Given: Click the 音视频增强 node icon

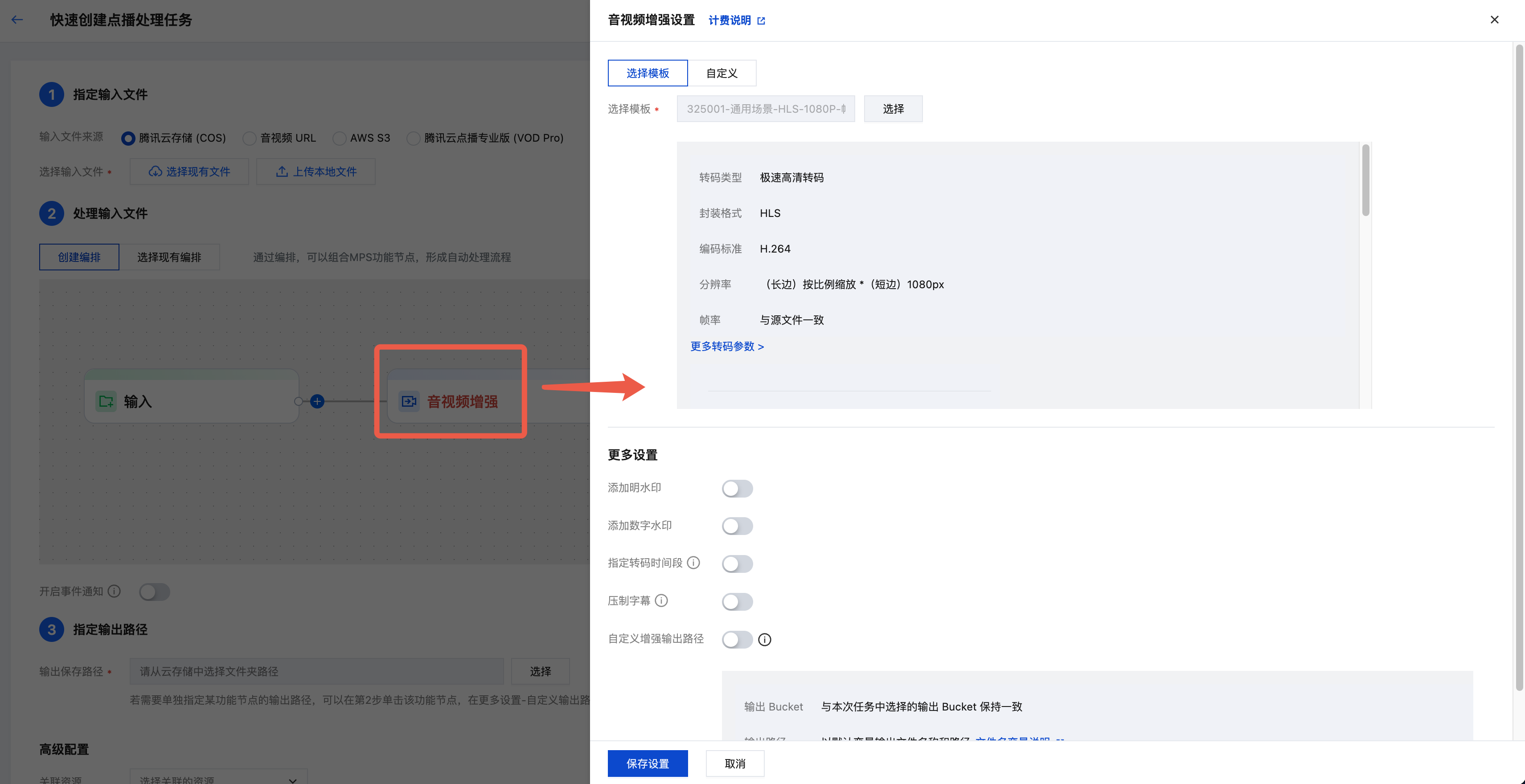Looking at the screenshot, I should 409,401.
